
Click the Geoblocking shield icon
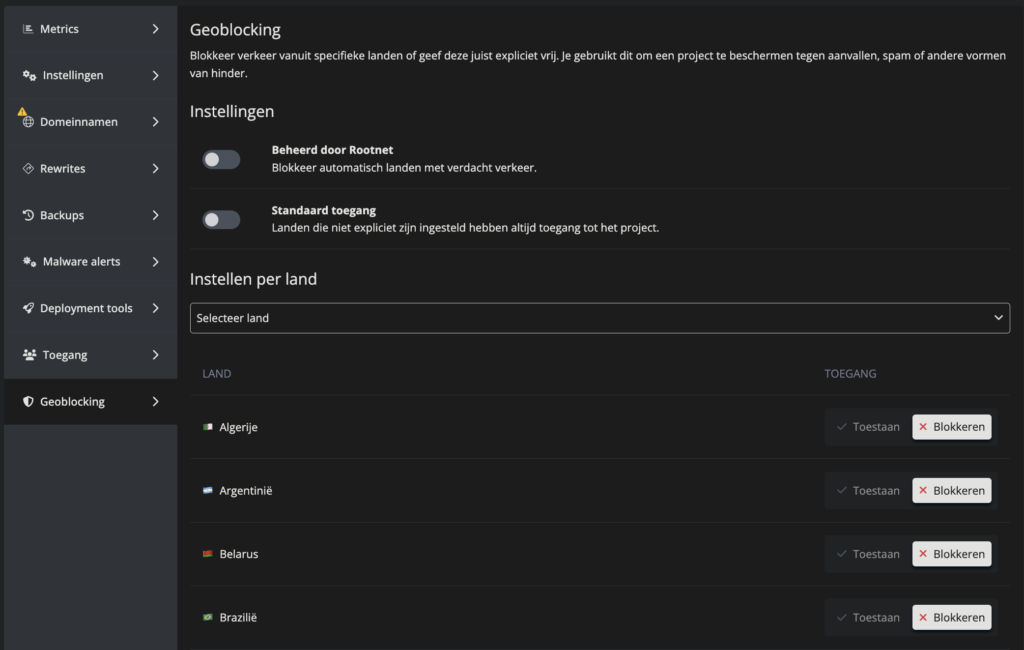(x=28, y=401)
